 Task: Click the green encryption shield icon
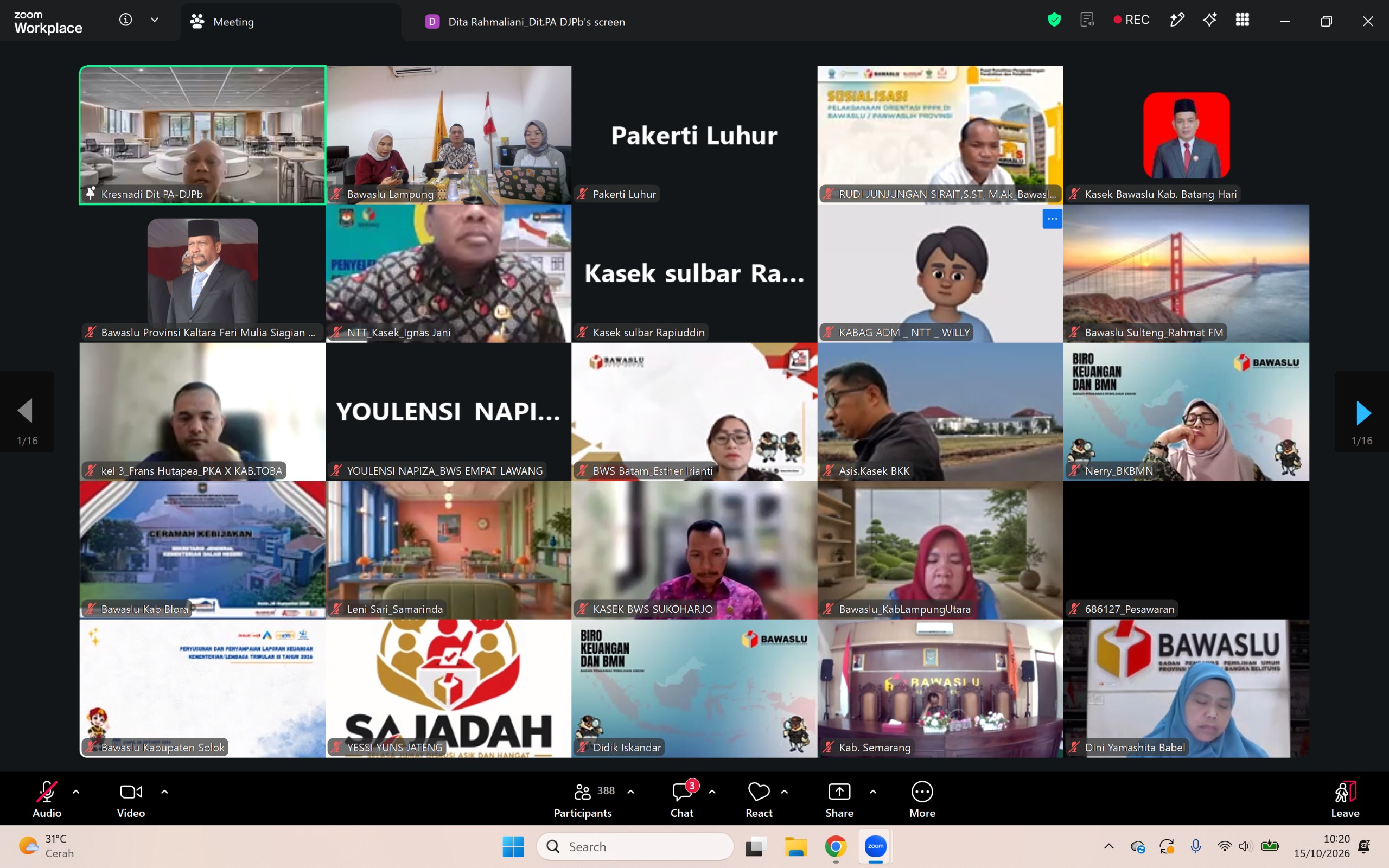click(x=1054, y=20)
